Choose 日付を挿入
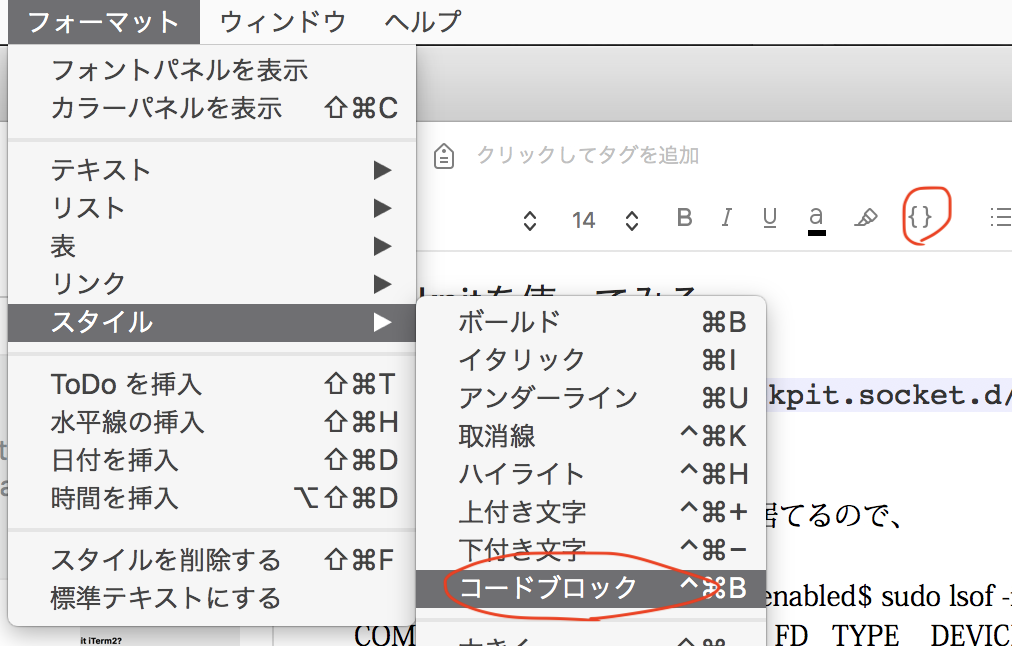 [212, 461]
